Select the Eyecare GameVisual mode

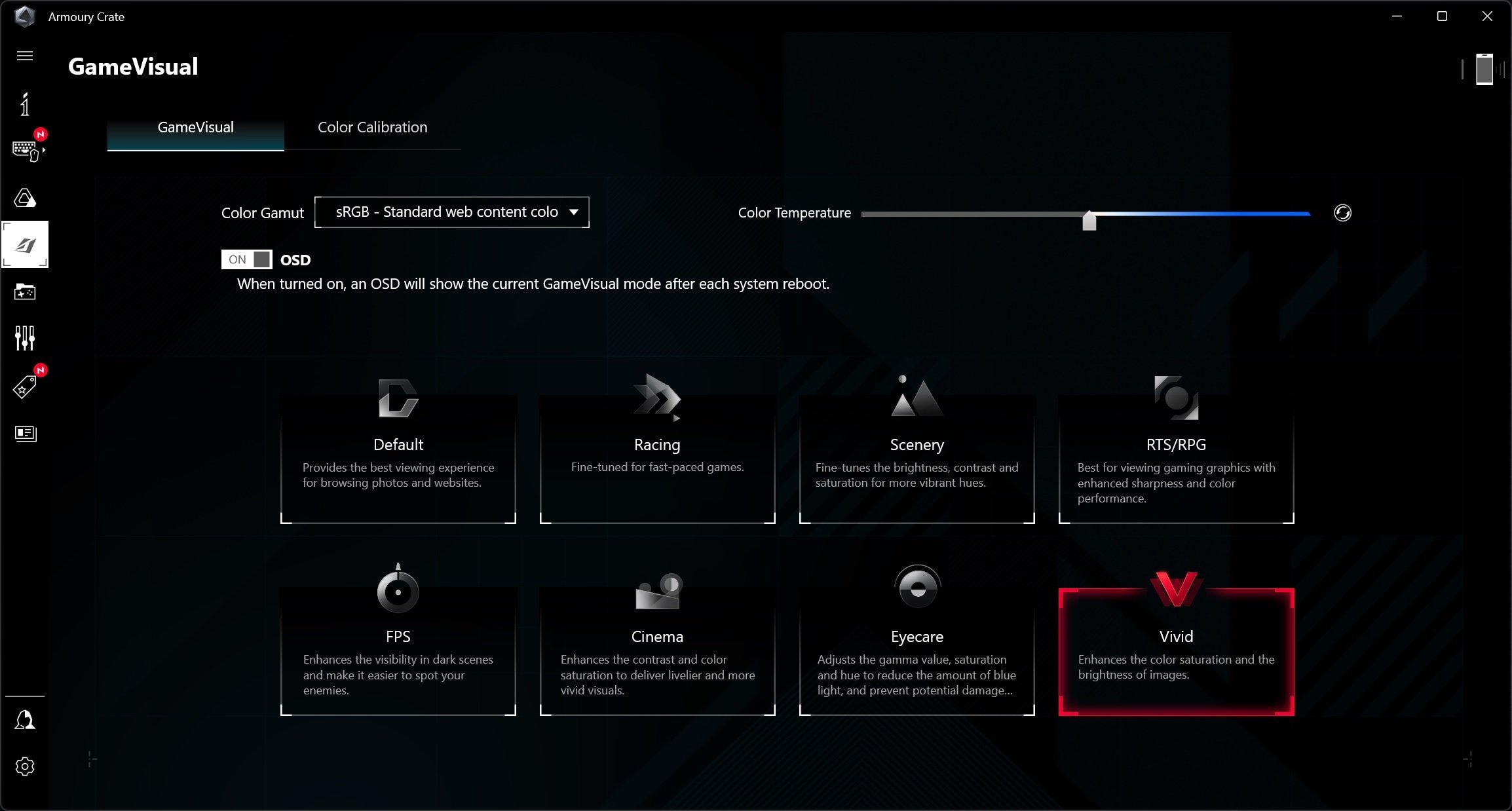pos(916,636)
